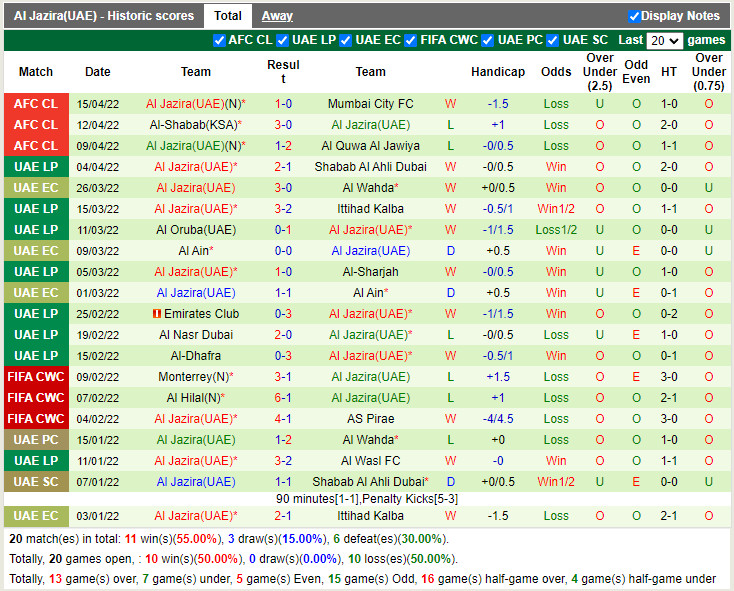Viewport: 734px width, 591px height.
Task: Click the Handicap column header
Action: pos(498,72)
